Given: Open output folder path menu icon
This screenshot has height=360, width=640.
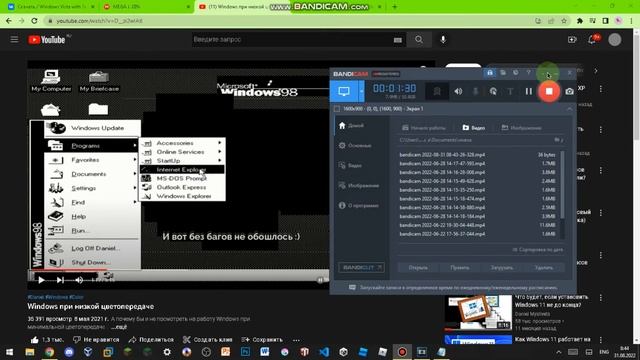Looking at the screenshot, I should 558,140.
